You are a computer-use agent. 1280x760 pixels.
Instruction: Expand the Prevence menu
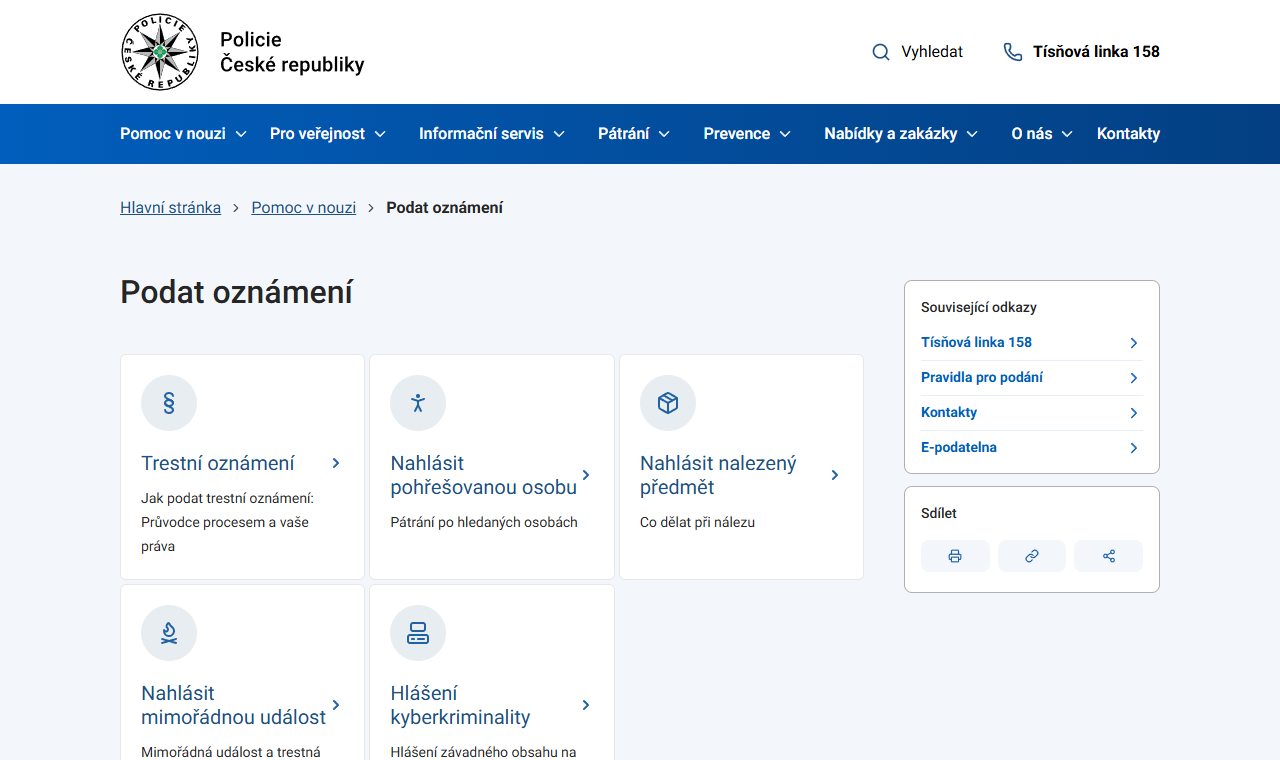[747, 134]
